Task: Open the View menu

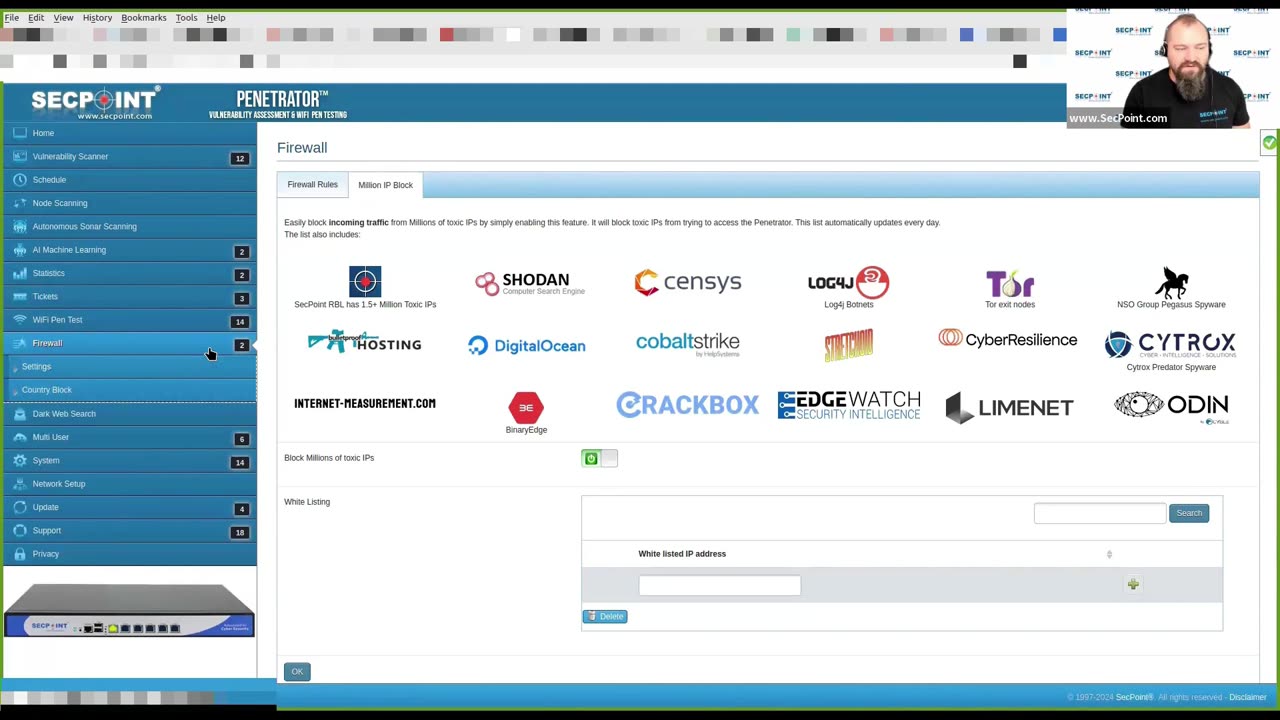Action: pyautogui.click(x=63, y=17)
